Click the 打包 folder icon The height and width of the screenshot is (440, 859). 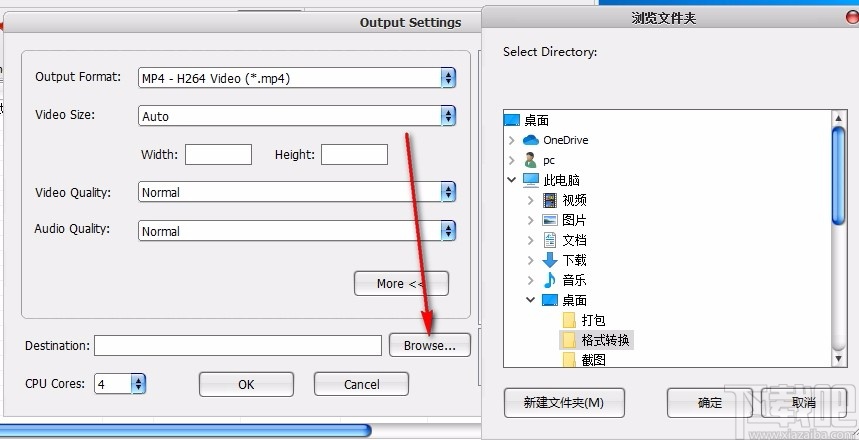[569, 320]
